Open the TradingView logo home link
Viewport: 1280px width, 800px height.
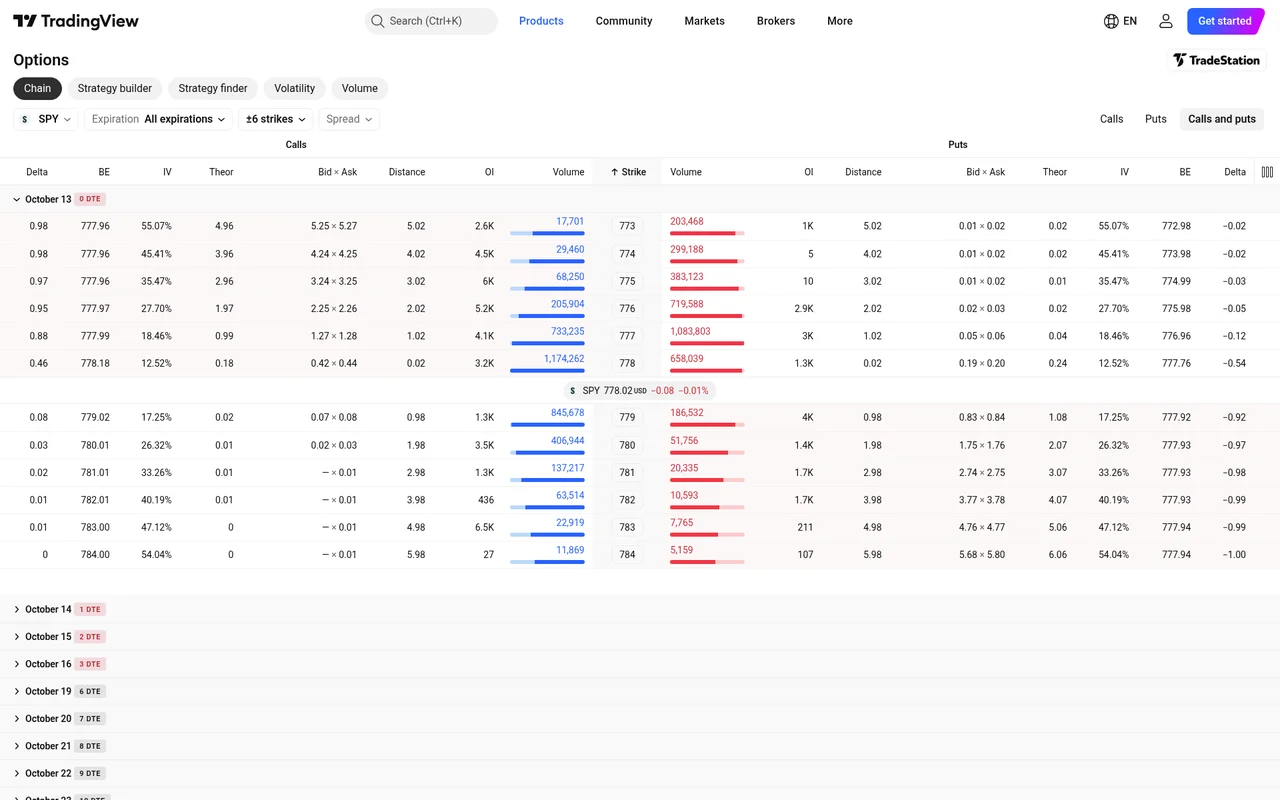coord(76,21)
